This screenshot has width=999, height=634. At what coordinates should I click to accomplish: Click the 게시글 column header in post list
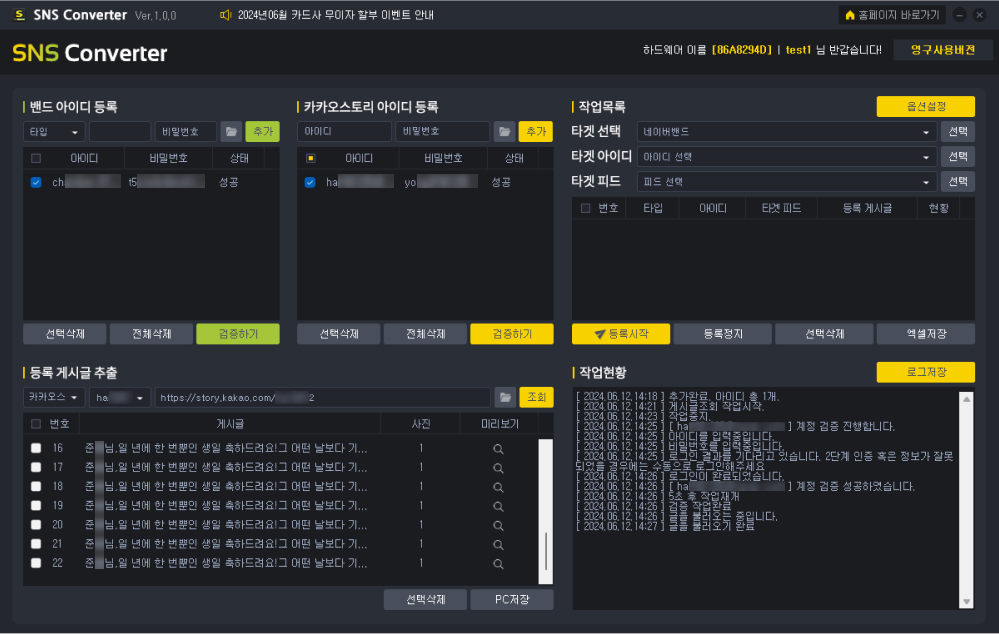coord(230,424)
